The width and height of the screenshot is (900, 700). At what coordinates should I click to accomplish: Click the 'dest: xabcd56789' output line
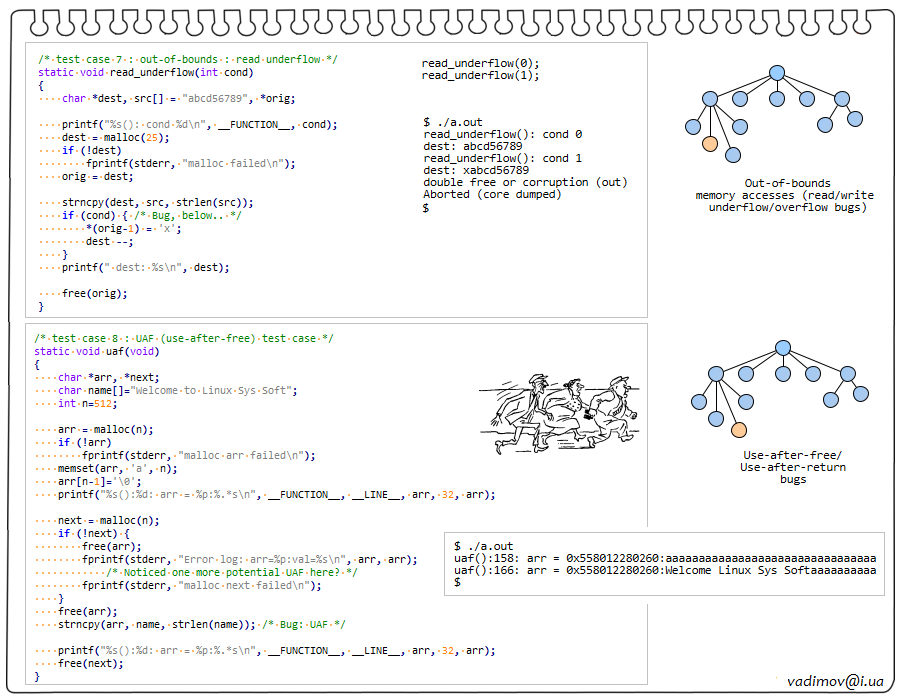476,170
